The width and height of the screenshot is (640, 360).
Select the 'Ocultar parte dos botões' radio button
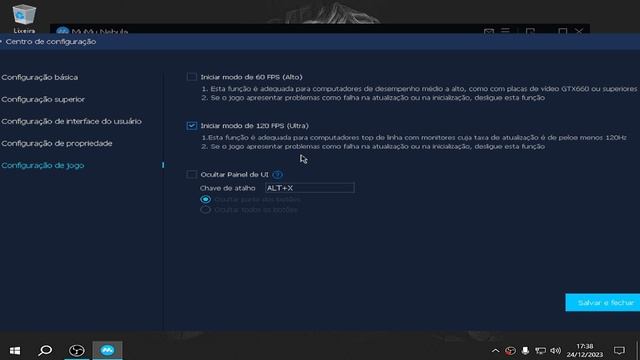point(205,199)
